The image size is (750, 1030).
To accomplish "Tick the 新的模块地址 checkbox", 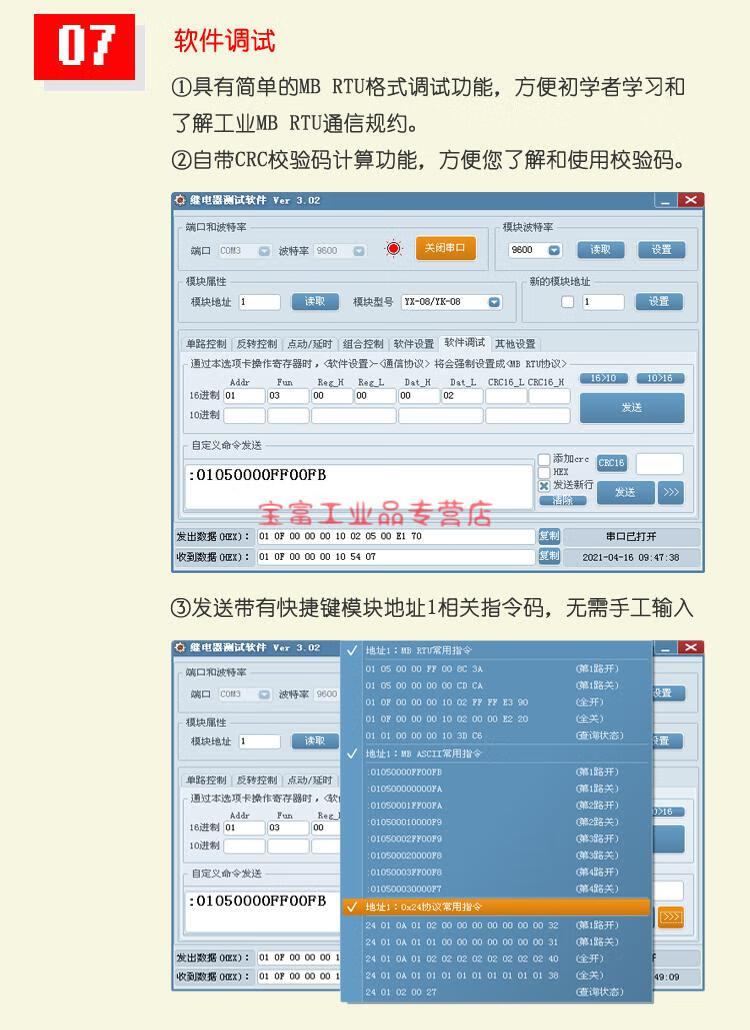I will pyautogui.click(x=568, y=302).
